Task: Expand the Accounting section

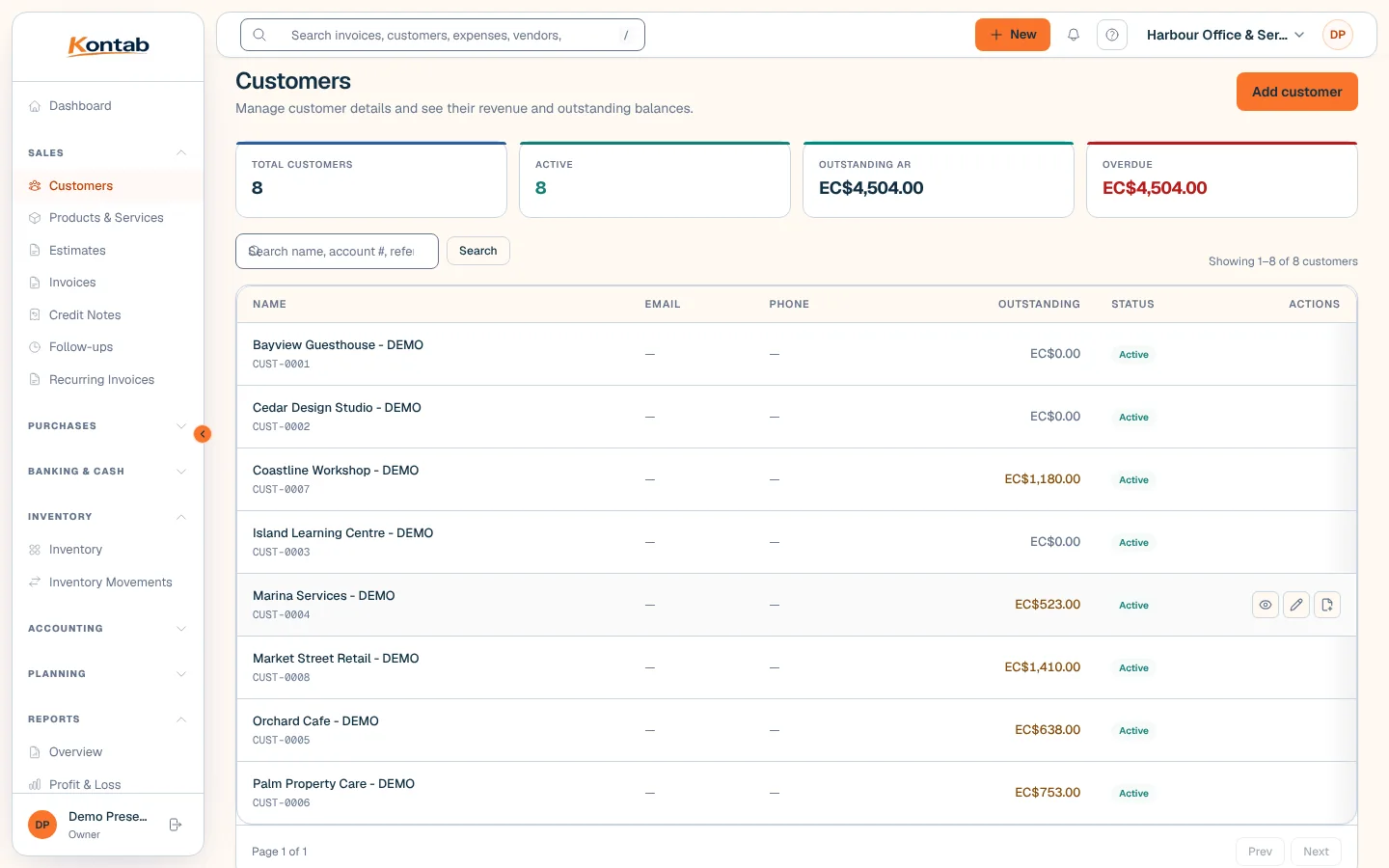Action: (x=108, y=629)
